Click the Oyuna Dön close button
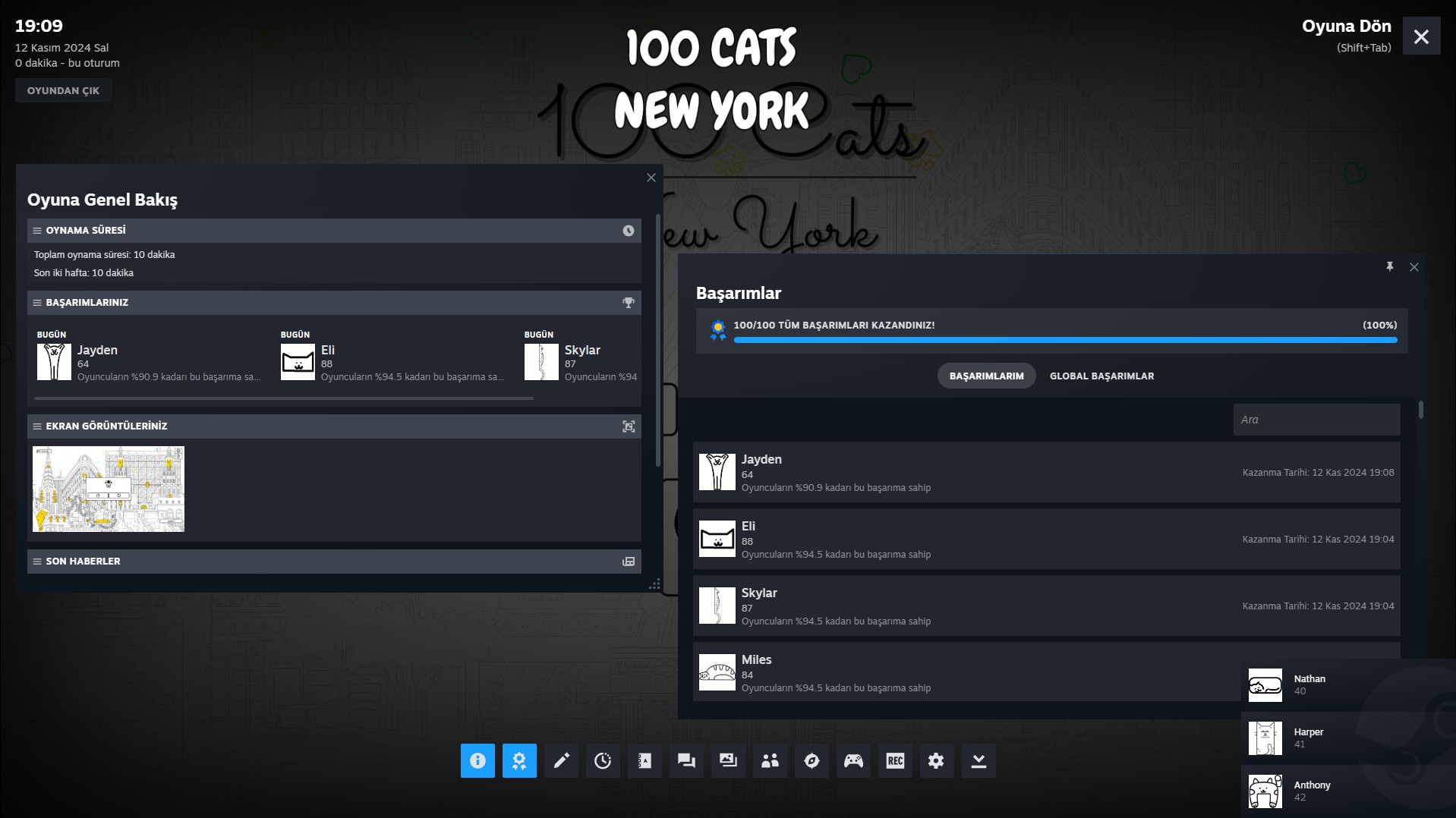 1421,36
